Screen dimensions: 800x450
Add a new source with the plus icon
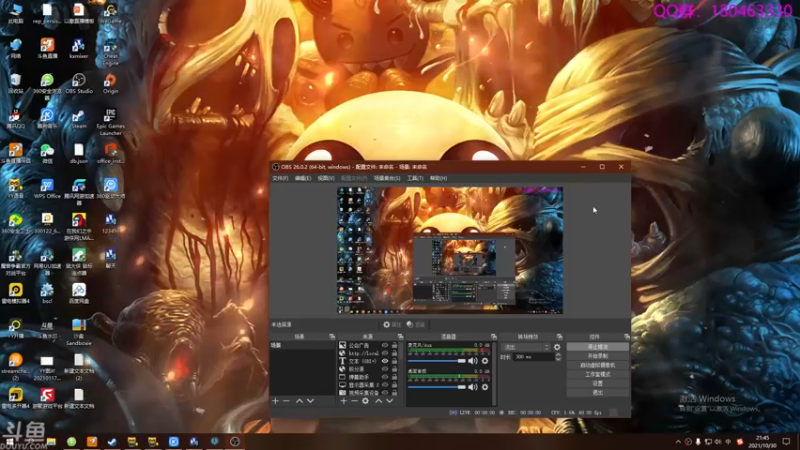click(x=343, y=401)
